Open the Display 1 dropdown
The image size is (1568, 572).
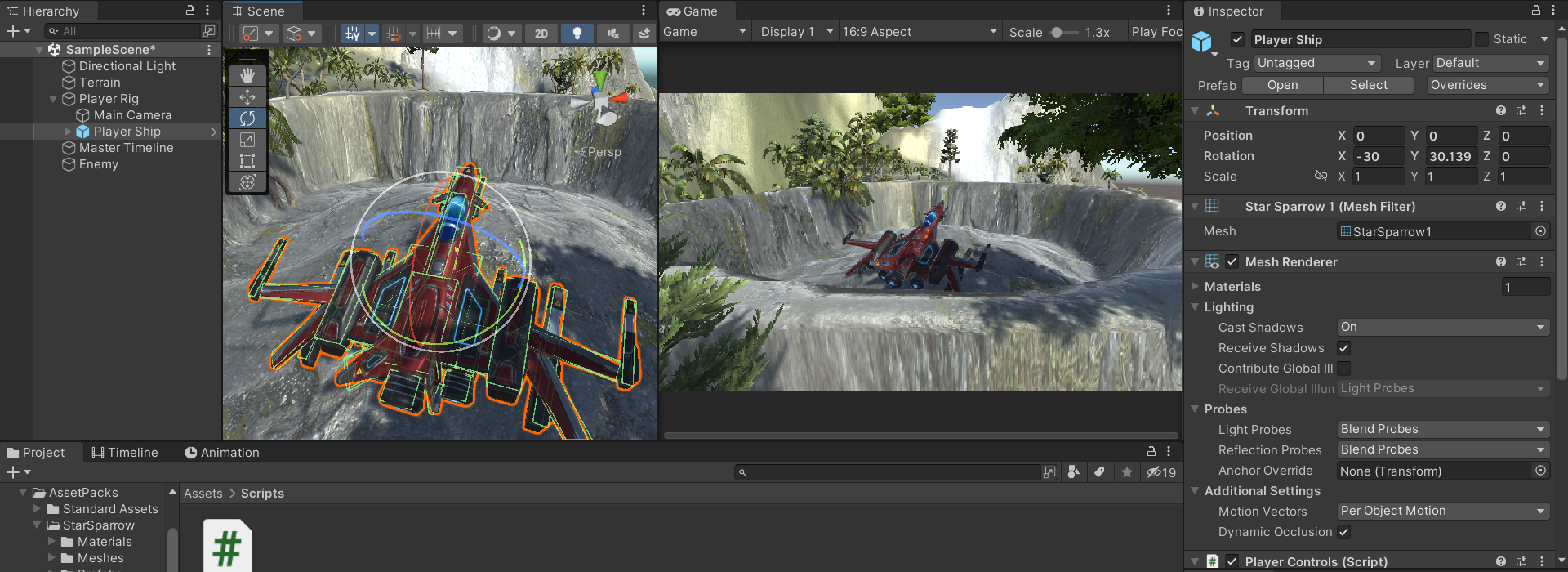point(796,32)
